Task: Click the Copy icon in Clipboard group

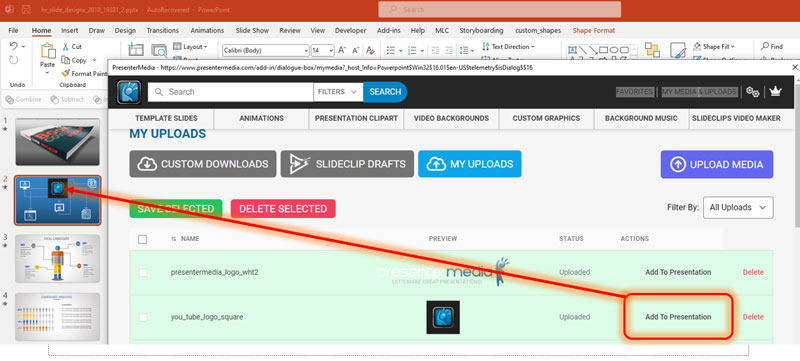Action: tap(65, 60)
